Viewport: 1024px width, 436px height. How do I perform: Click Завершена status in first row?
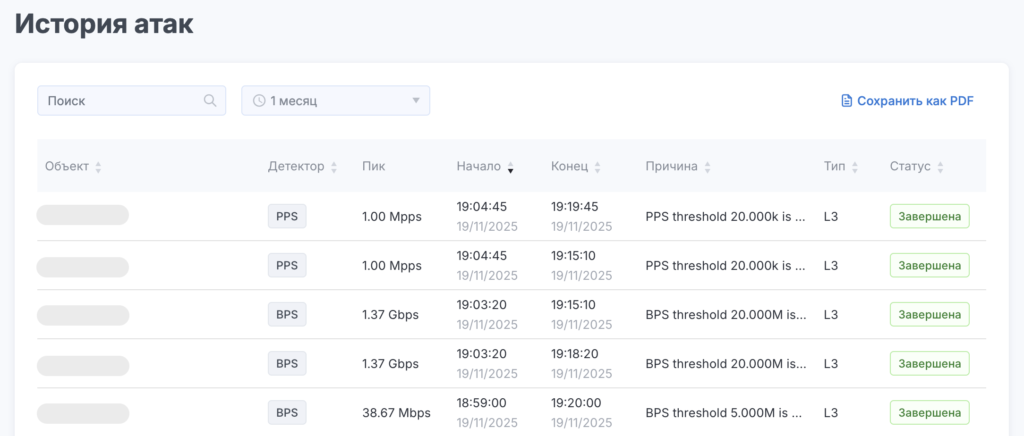[929, 216]
